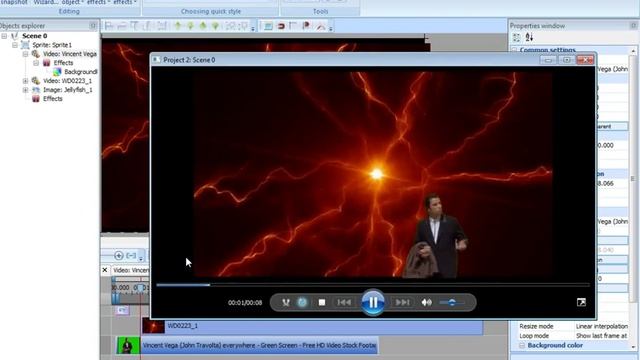Collapse the Scene 0 tree node
The image size is (640, 360).
point(4,36)
